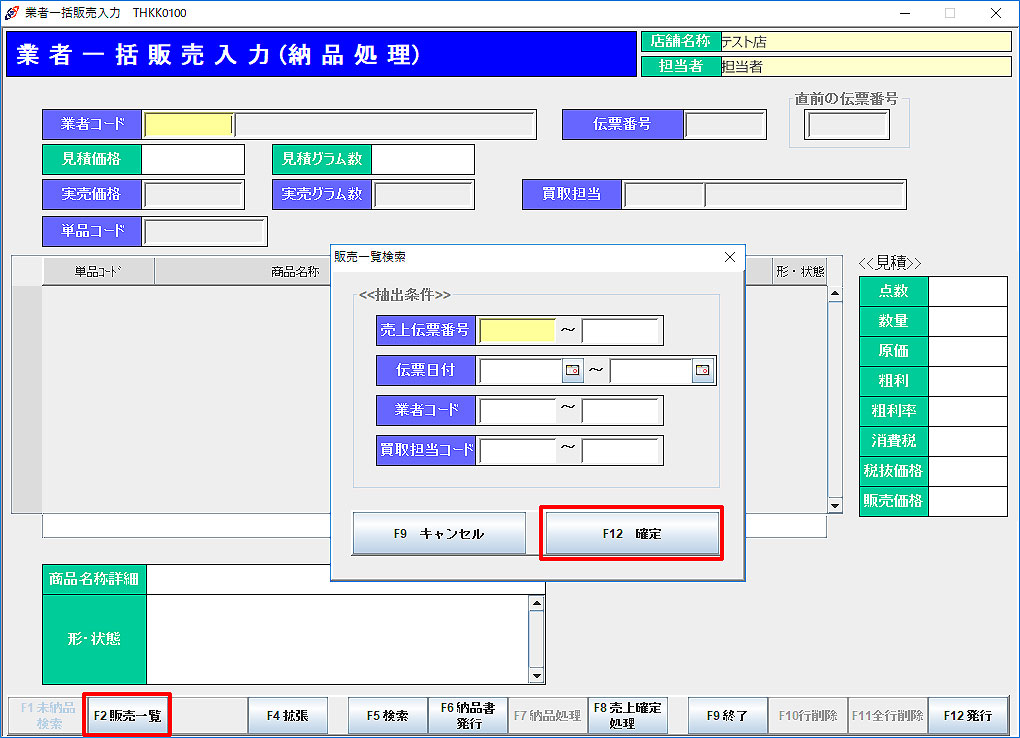The height and width of the screenshot is (738, 1020).
Task: Open end date calendar picker for 伝票日付
Action: coord(702,371)
